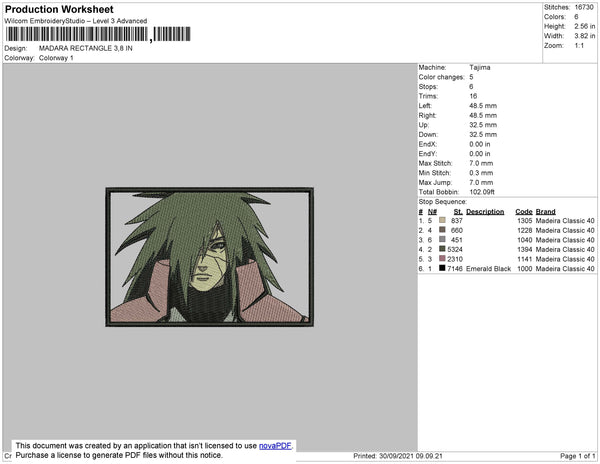Click the thread code '1394'
Viewport: 600px width, 464px height.
[525, 249]
